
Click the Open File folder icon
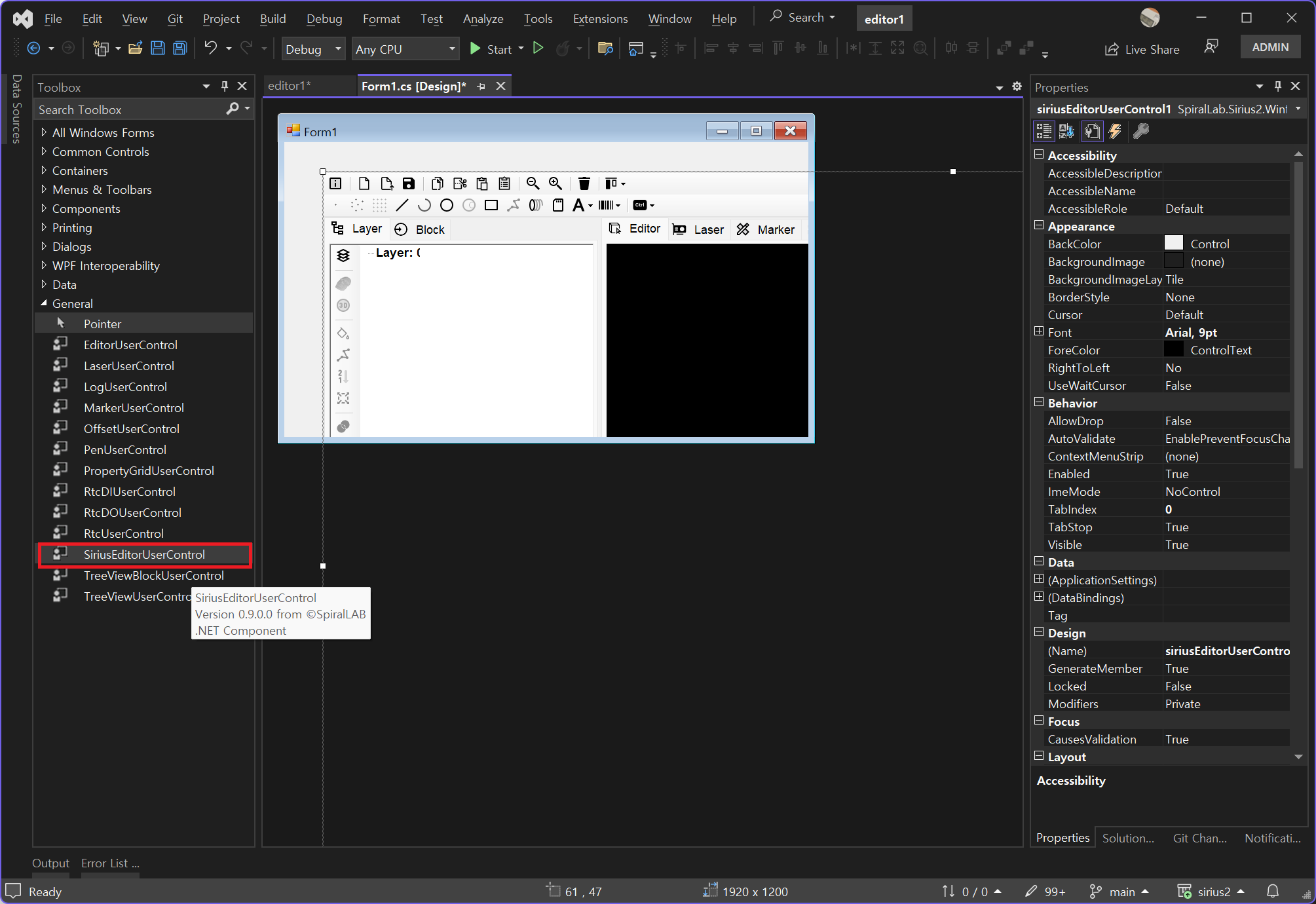(x=136, y=48)
